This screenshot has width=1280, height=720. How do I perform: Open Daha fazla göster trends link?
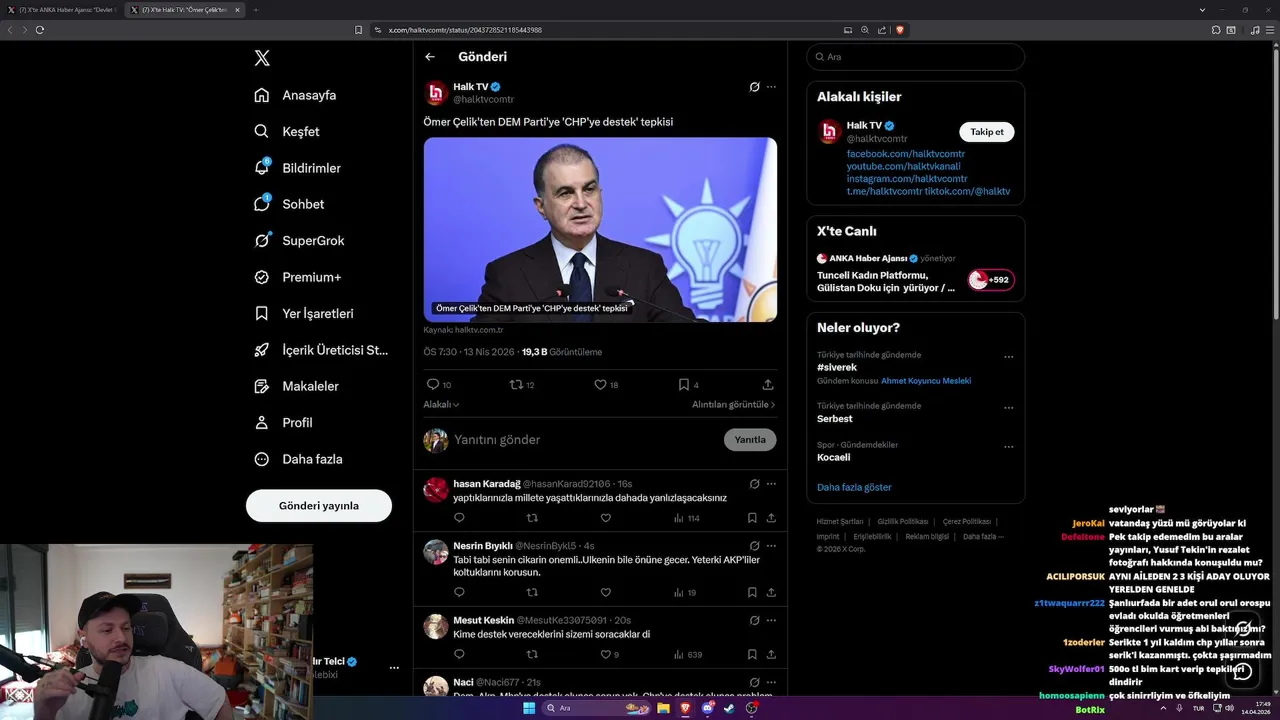tap(854, 487)
